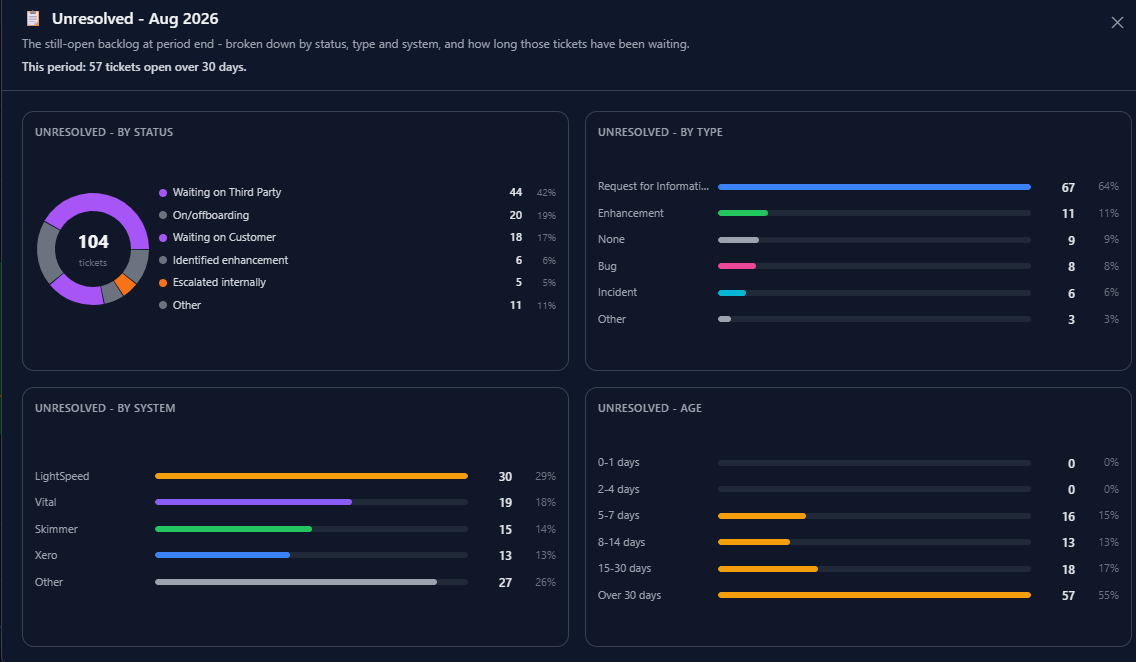Image resolution: width=1136 pixels, height=662 pixels.
Task: Select the "Over 30 days" age label
Action: pyautogui.click(x=629, y=595)
